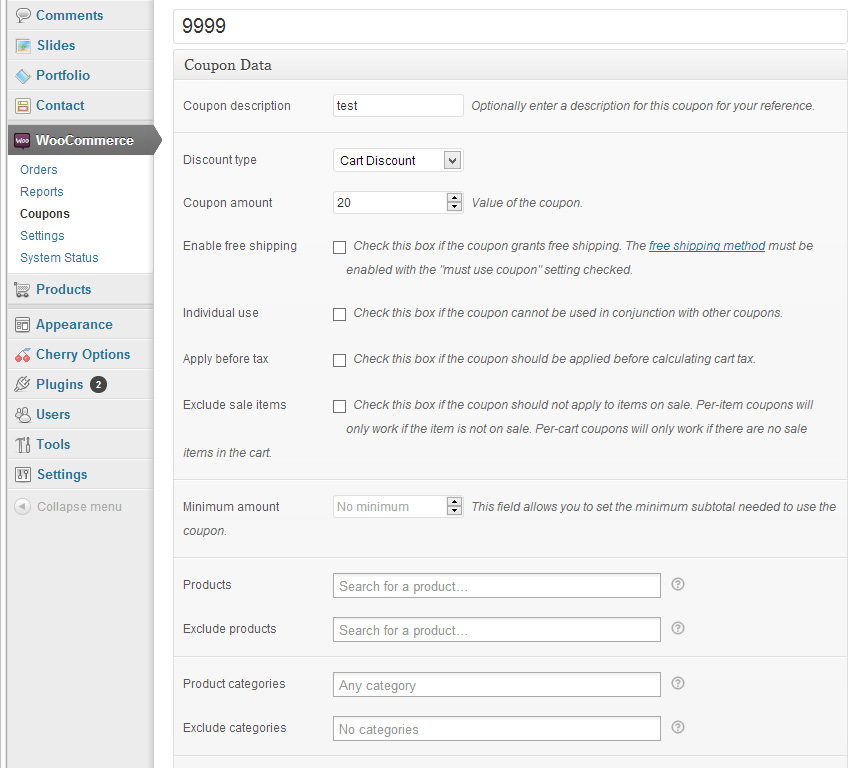Viewport: 852px width, 768px height.
Task: Open the Discount type dropdown
Action: [398, 160]
